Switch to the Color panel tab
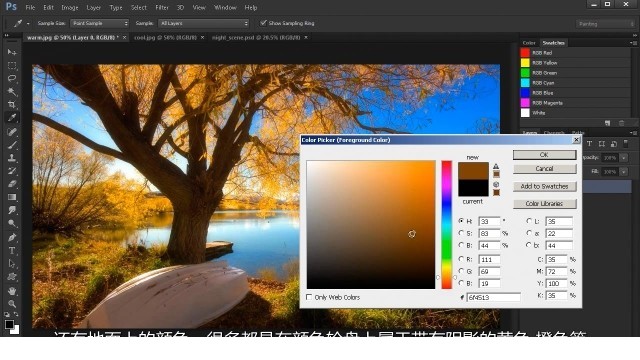The height and width of the screenshot is (360, 640). (529, 42)
